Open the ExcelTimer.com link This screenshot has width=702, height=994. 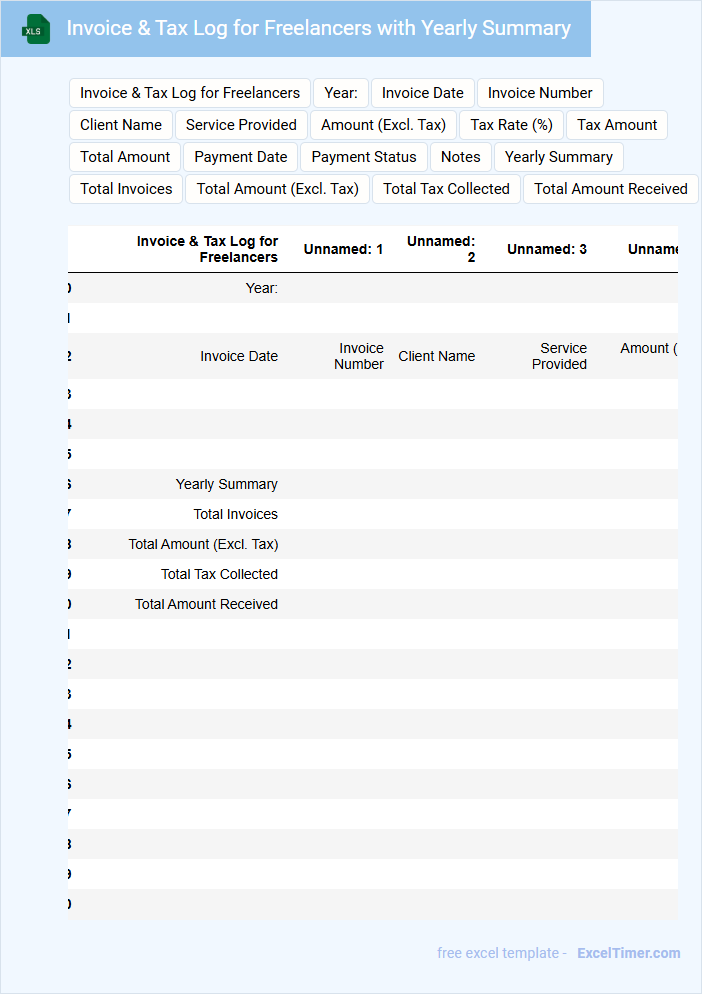[x=628, y=953]
